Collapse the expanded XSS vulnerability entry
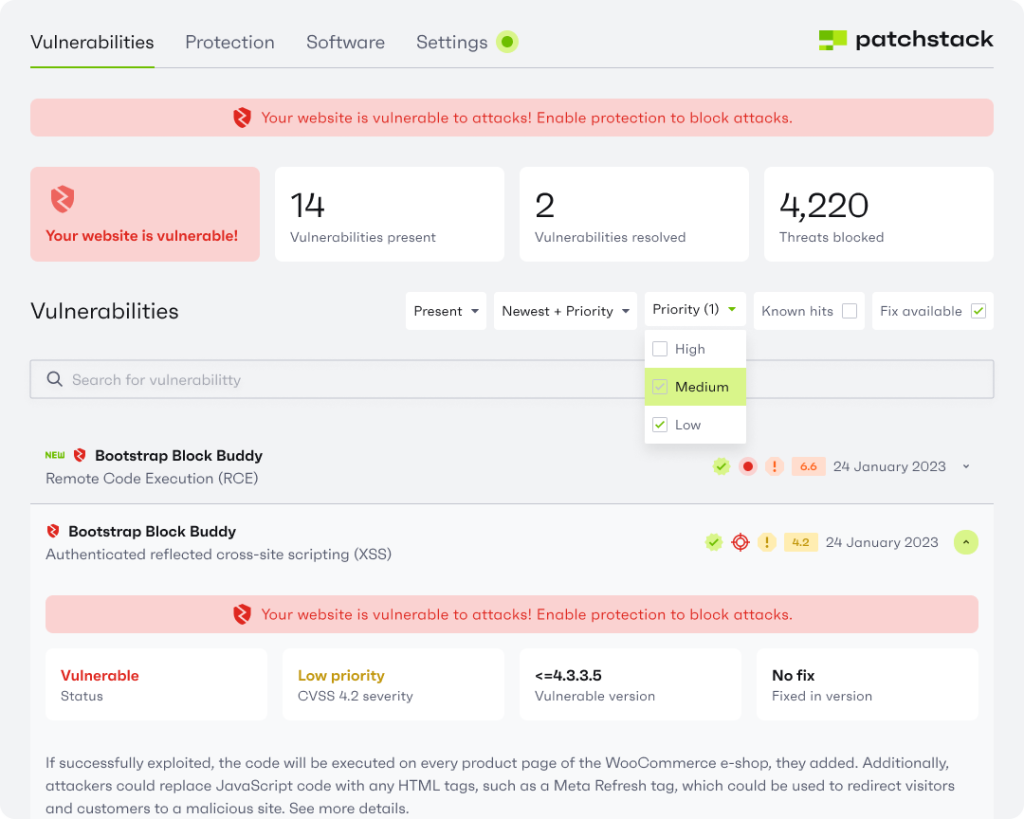Screen dimensions: 1024x819 (965, 542)
